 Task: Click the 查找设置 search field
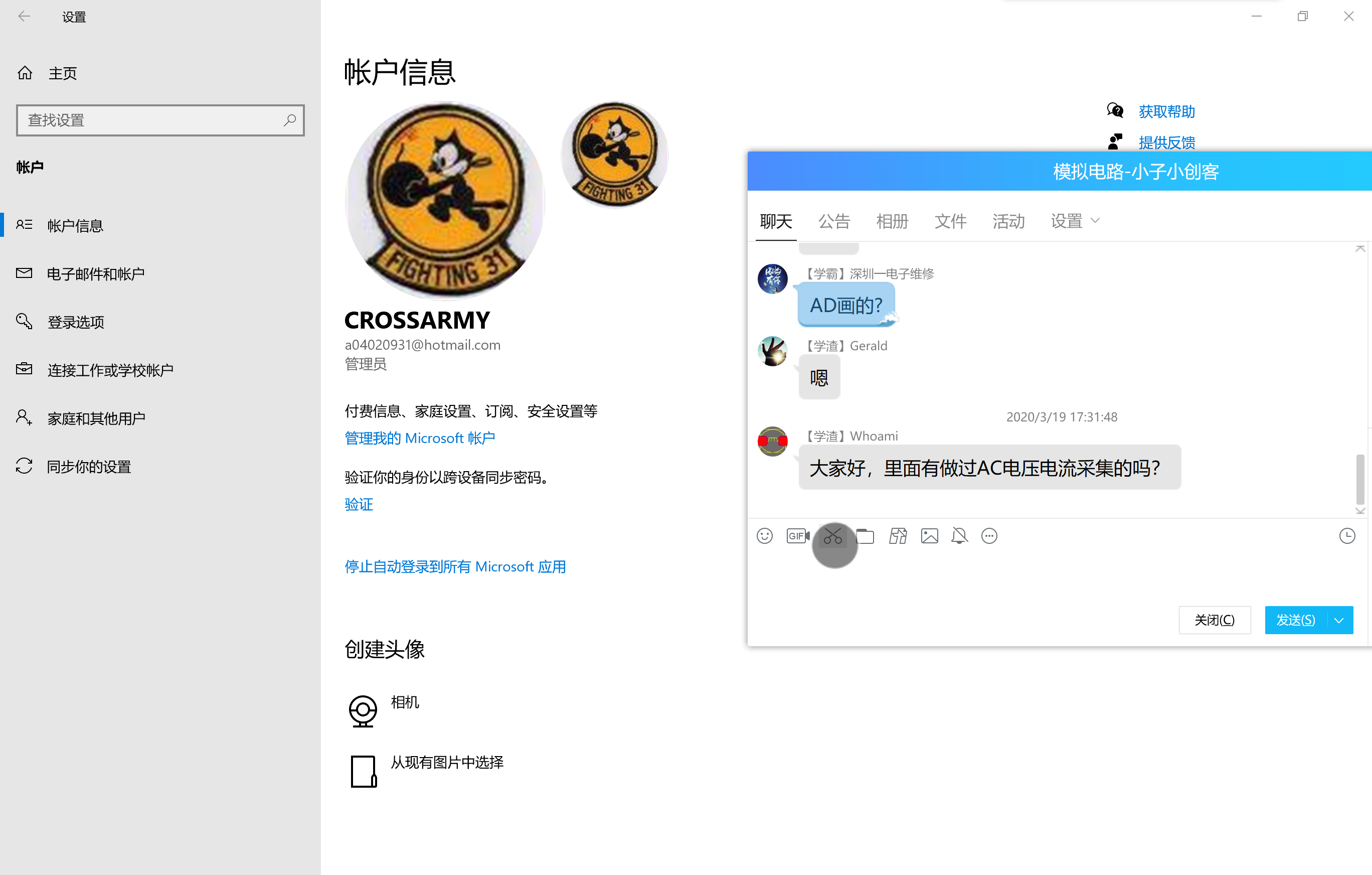click(x=154, y=120)
